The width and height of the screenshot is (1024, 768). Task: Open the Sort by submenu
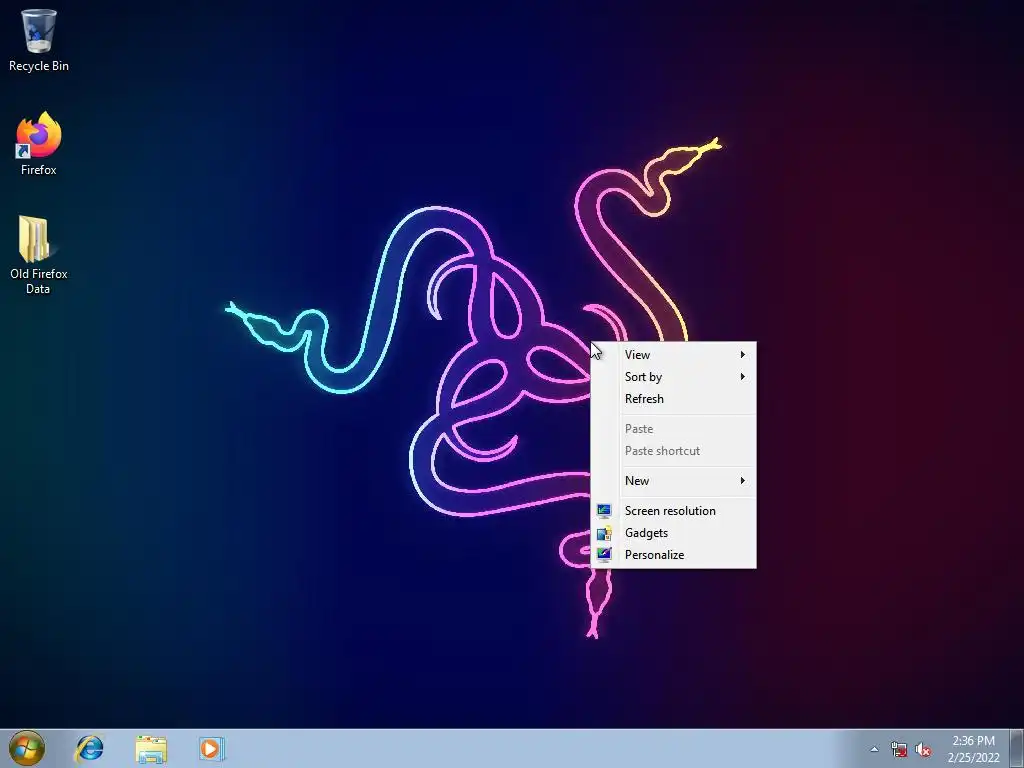pyautogui.click(x=673, y=377)
